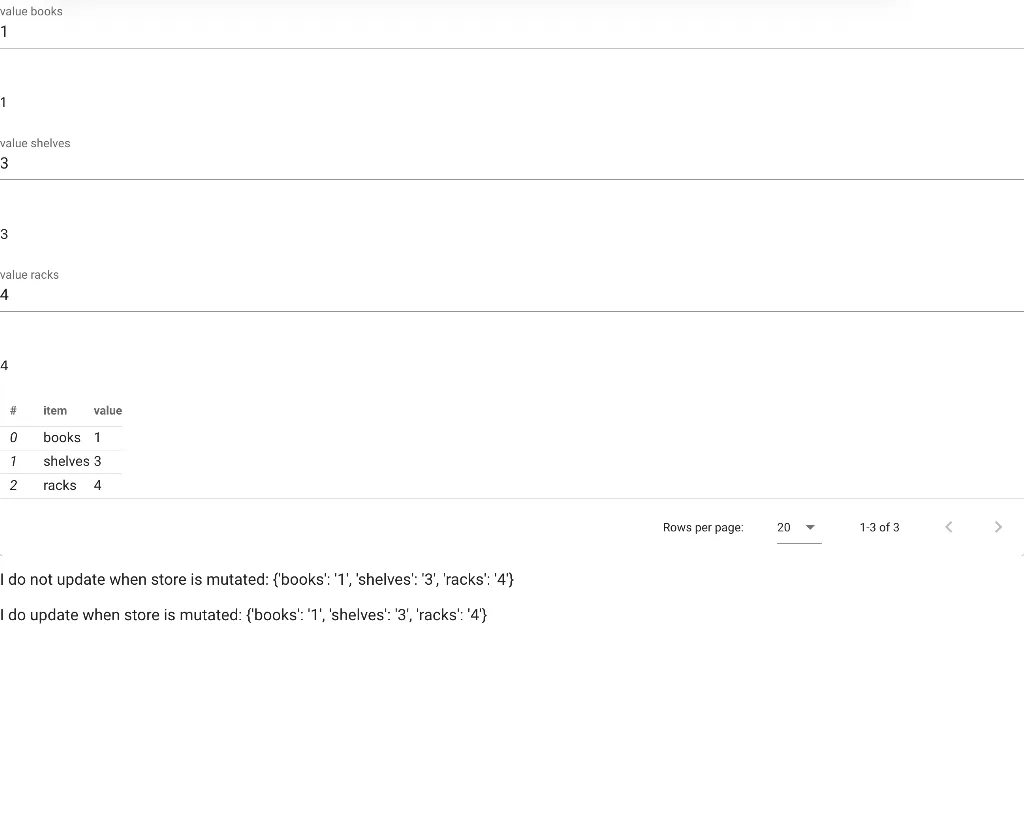The image size is (1024, 819).
Task: Click the value 4 in the racks row
Action: click(x=97, y=485)
